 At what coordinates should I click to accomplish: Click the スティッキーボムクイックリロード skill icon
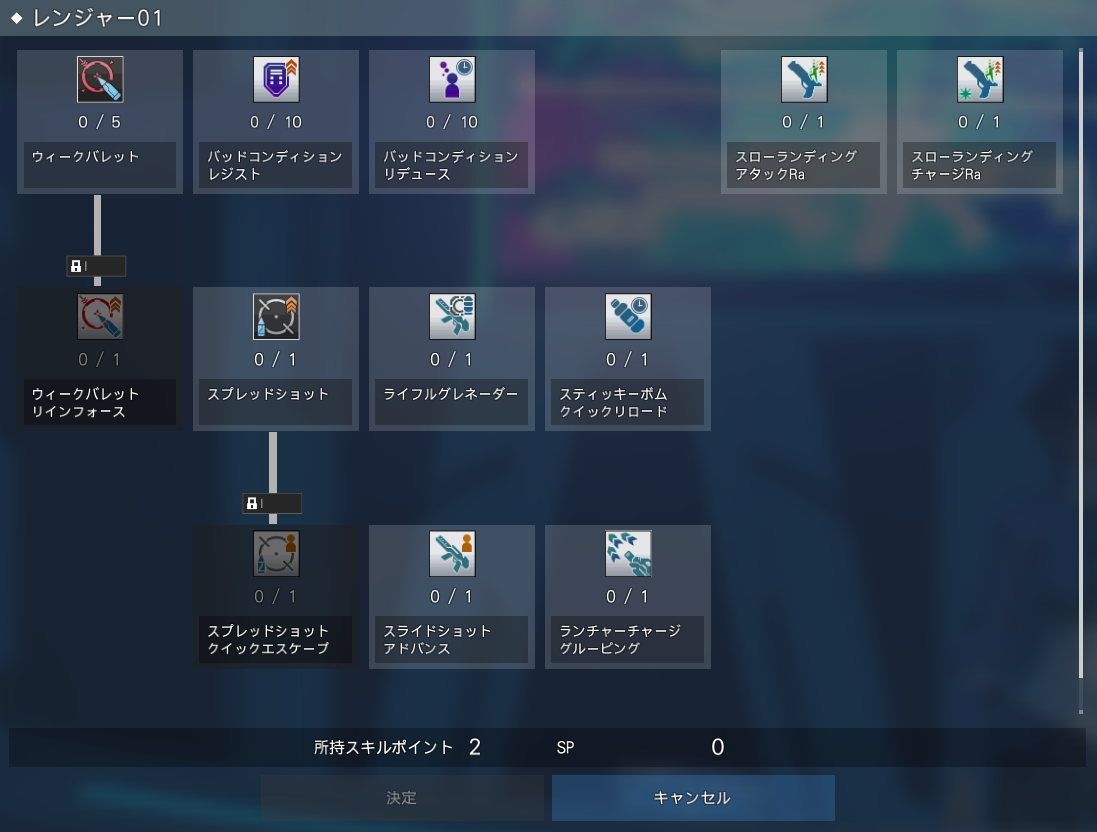628,316
